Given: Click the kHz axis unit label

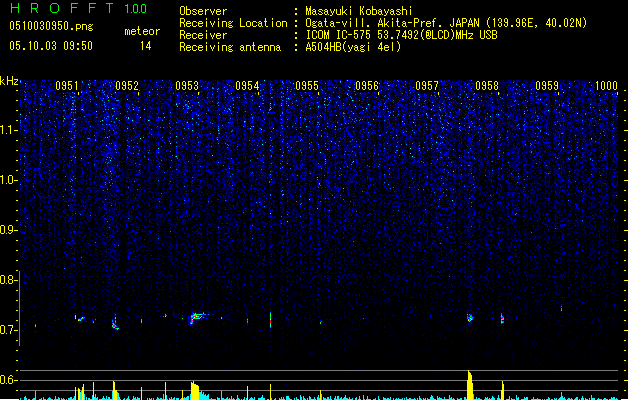Looking at the screenshot, I should click(9, 81).
